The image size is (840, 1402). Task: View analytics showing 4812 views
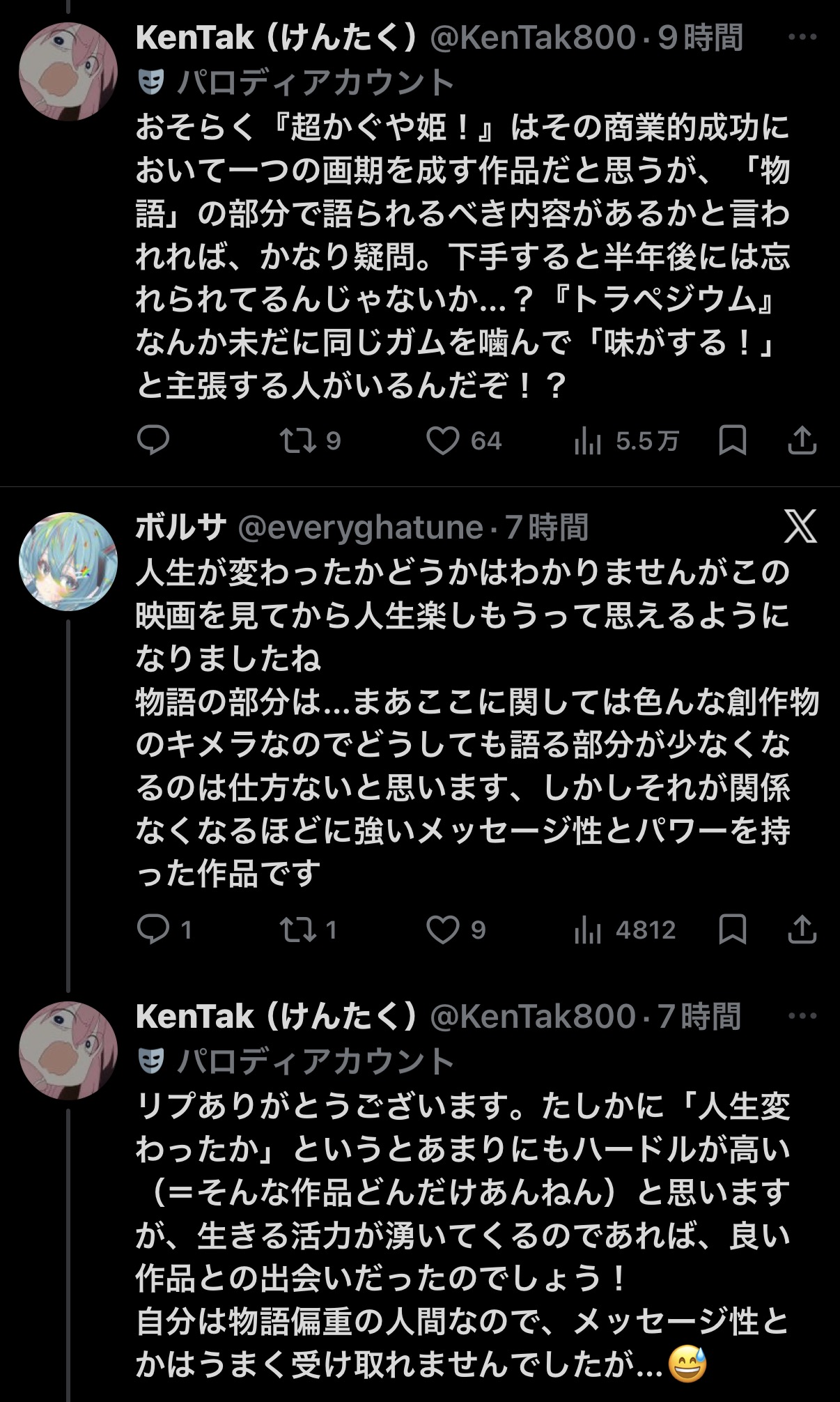coord(588,930)
